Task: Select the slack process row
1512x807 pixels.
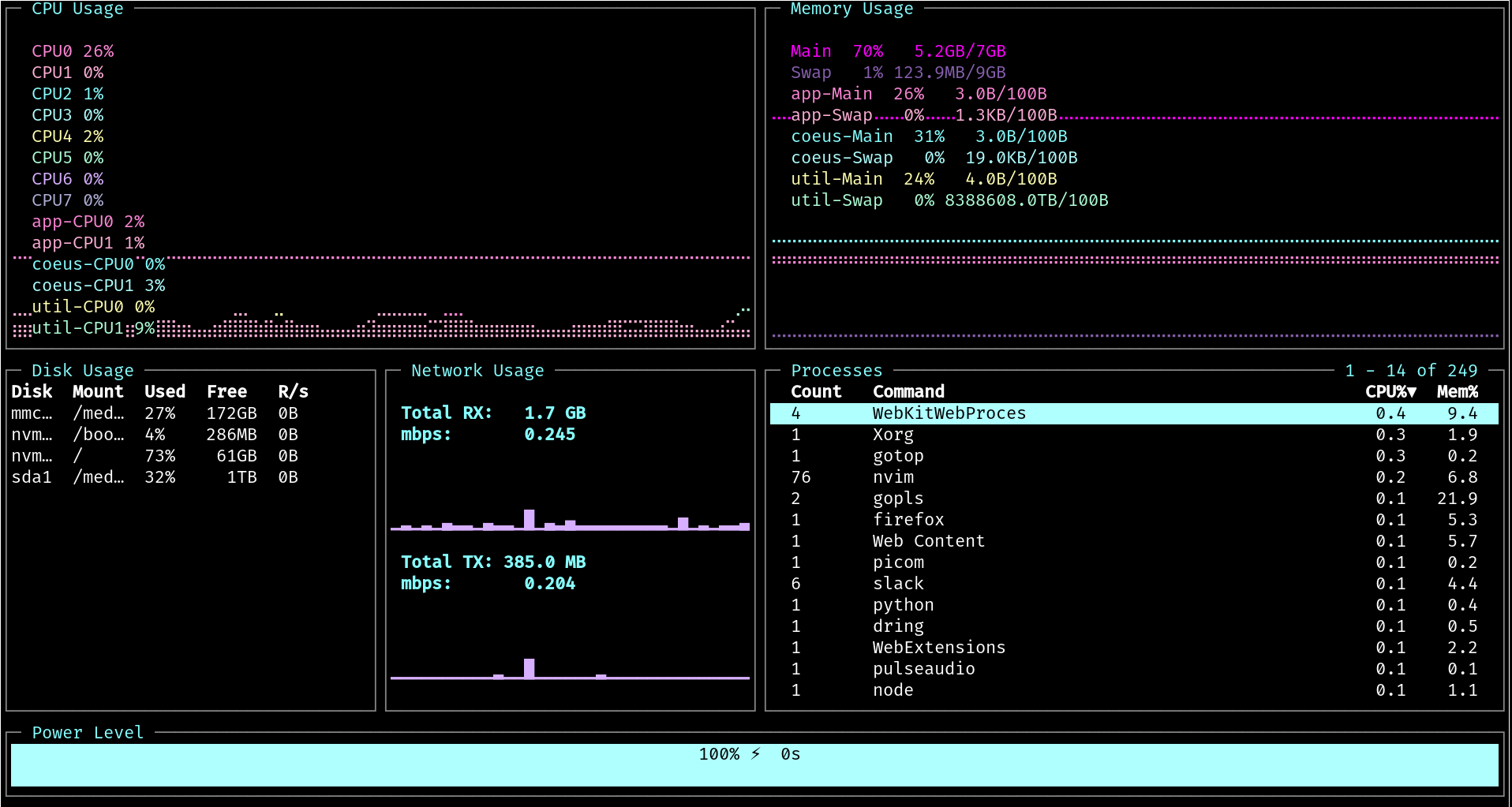Action: [1134, 584]
